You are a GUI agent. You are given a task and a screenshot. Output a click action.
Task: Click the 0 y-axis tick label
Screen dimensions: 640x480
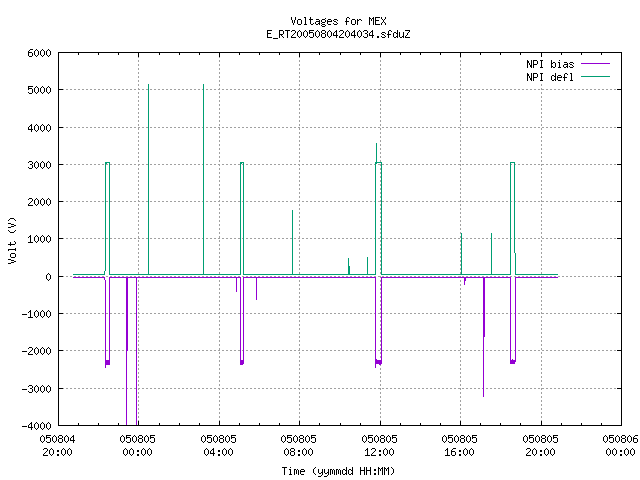(49, 277)
